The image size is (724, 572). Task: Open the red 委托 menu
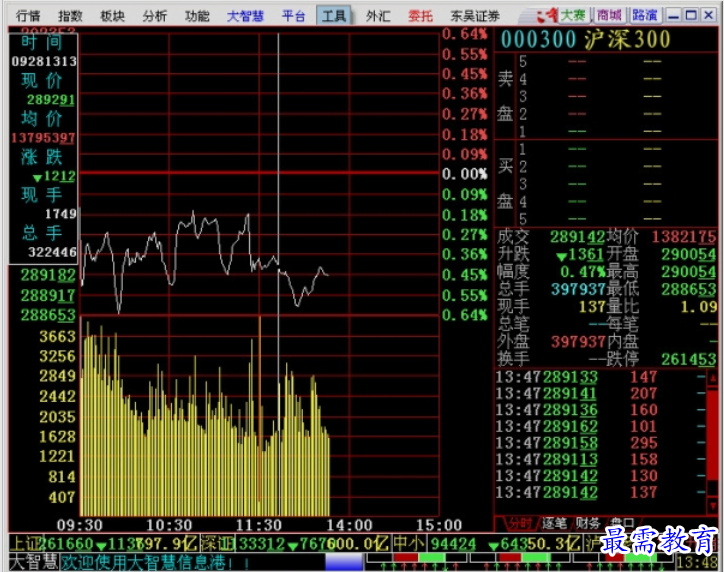click(420, 16)
